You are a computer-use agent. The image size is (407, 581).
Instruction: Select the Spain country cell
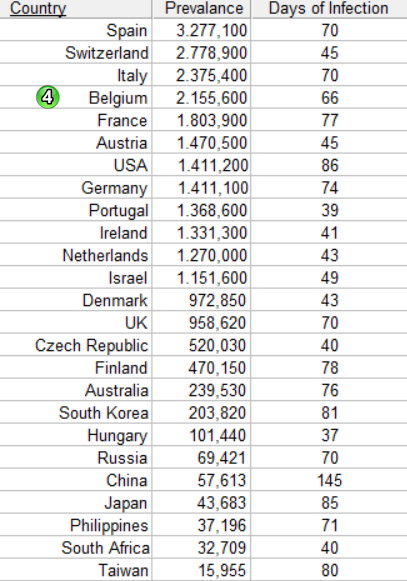point(76,30)
